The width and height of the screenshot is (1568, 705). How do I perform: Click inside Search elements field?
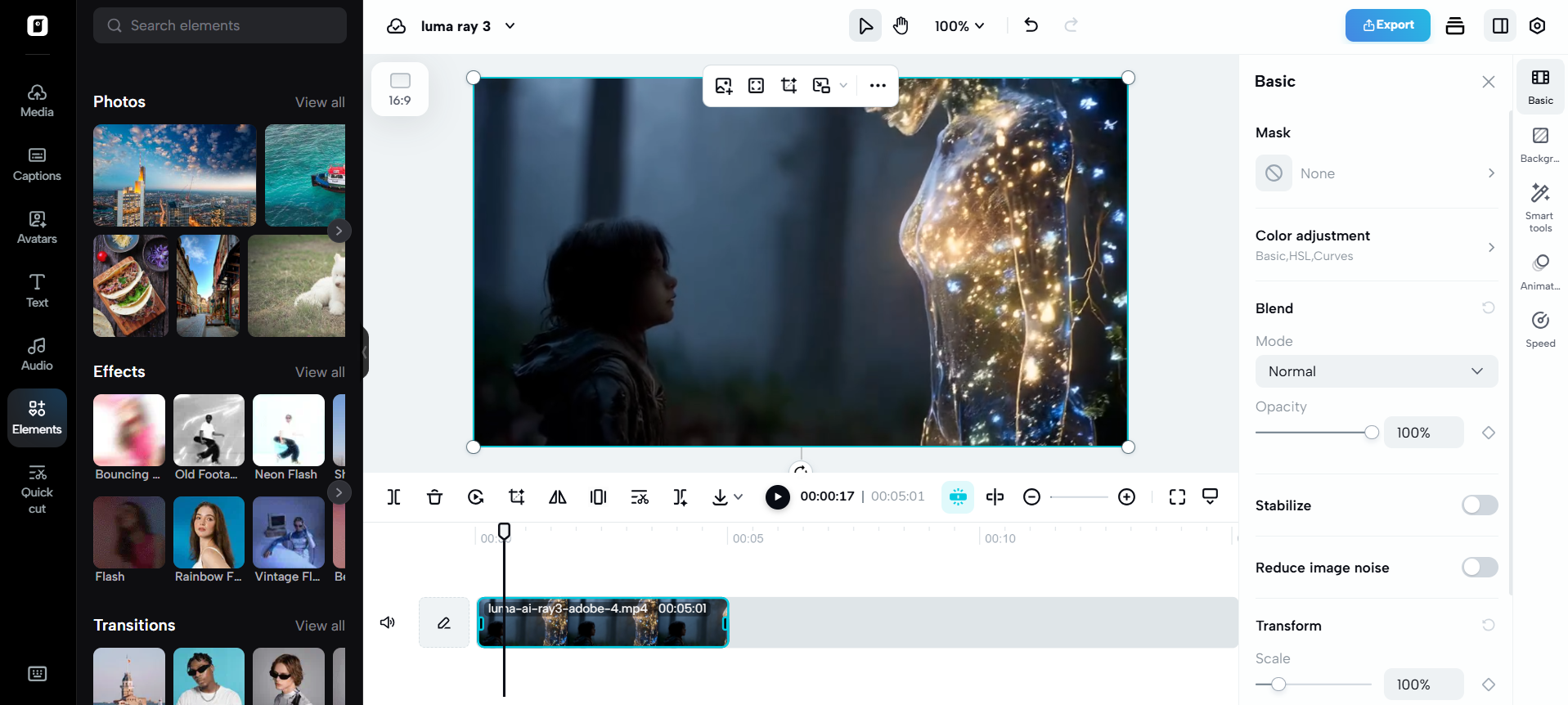pos(220,25)
